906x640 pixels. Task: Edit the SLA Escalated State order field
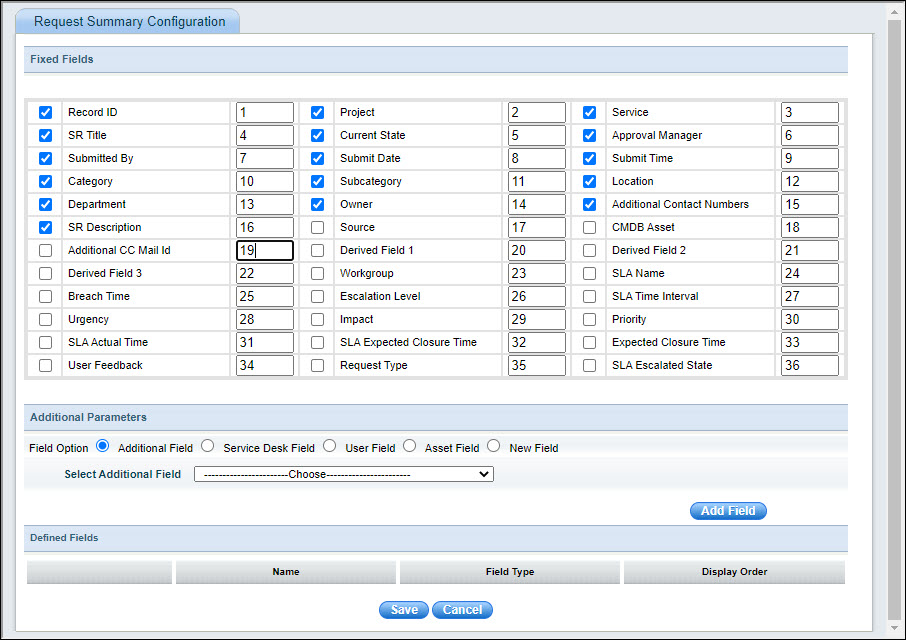pyautogui.click(x=810, y=366)
